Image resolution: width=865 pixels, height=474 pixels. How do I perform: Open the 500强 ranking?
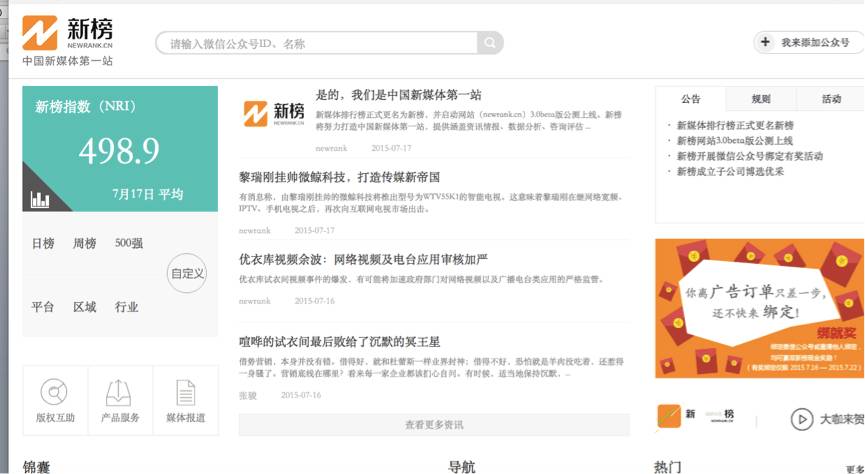[x=129, y=243]
